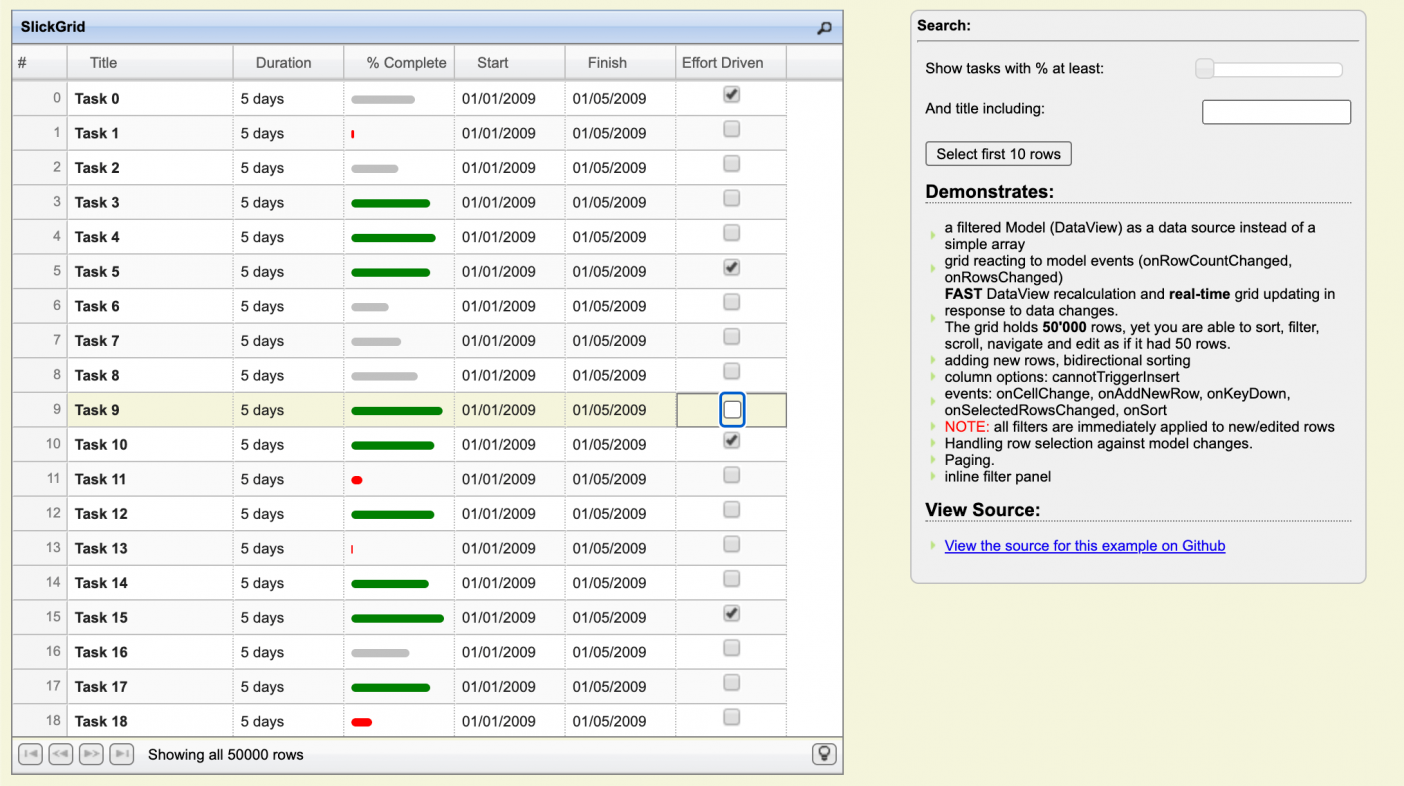Uncheck Effort Driven for Task 0
This screenshot has height=786, width=1404.
(x=731, y=94)
